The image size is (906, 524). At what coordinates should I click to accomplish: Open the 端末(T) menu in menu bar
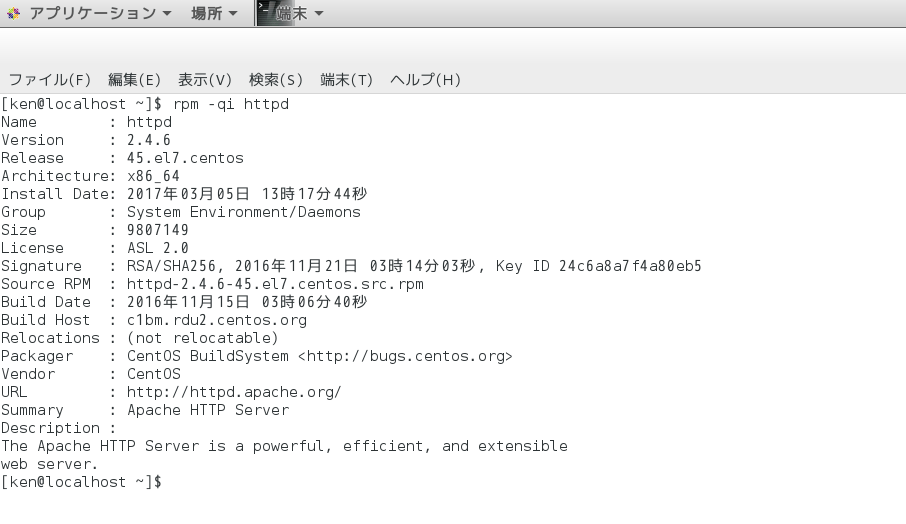tap(346, 80)
